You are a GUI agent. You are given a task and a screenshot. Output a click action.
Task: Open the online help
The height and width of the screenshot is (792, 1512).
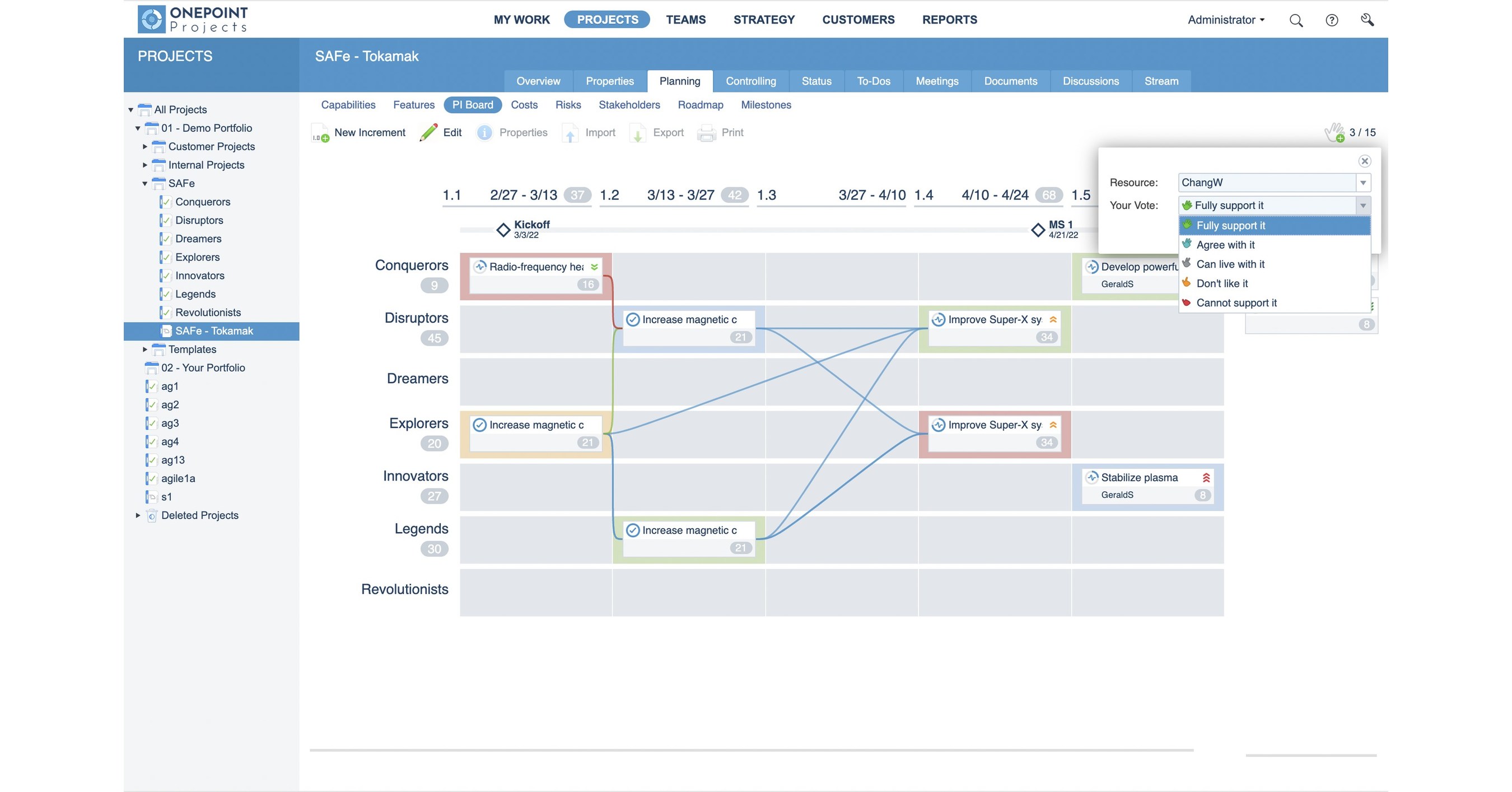(1332, 20)
